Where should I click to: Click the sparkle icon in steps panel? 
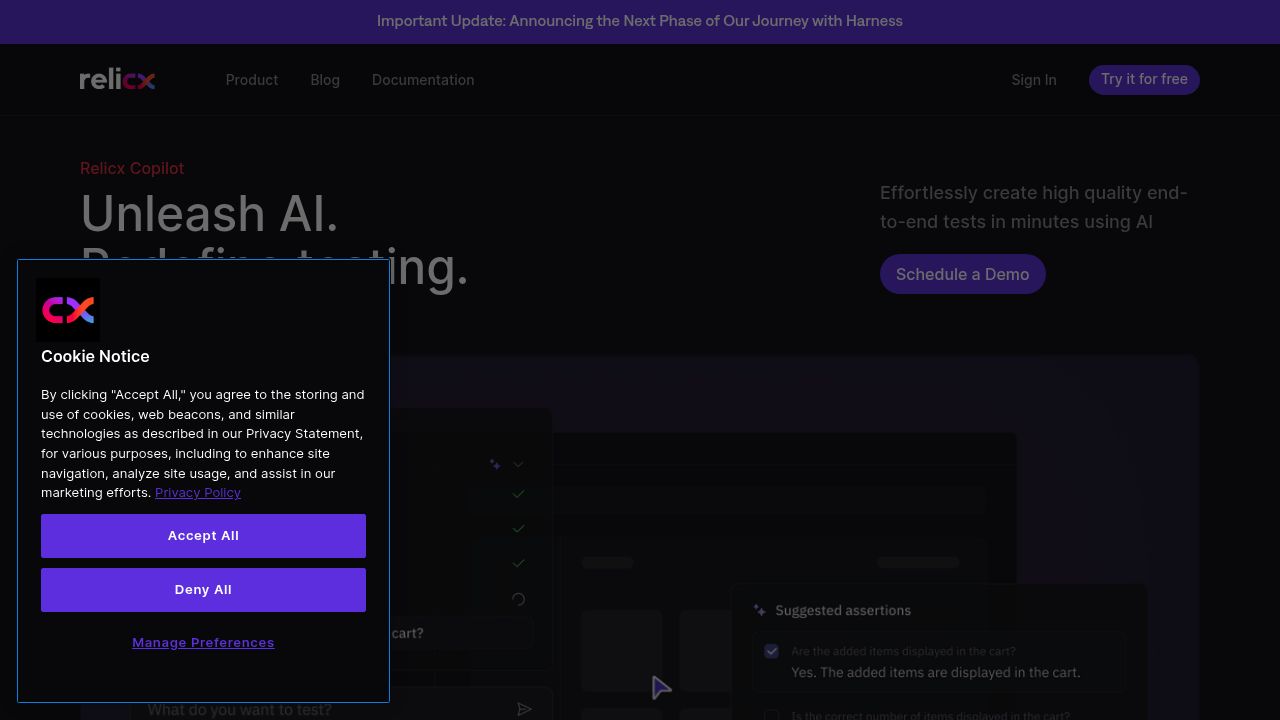[495, 464]
